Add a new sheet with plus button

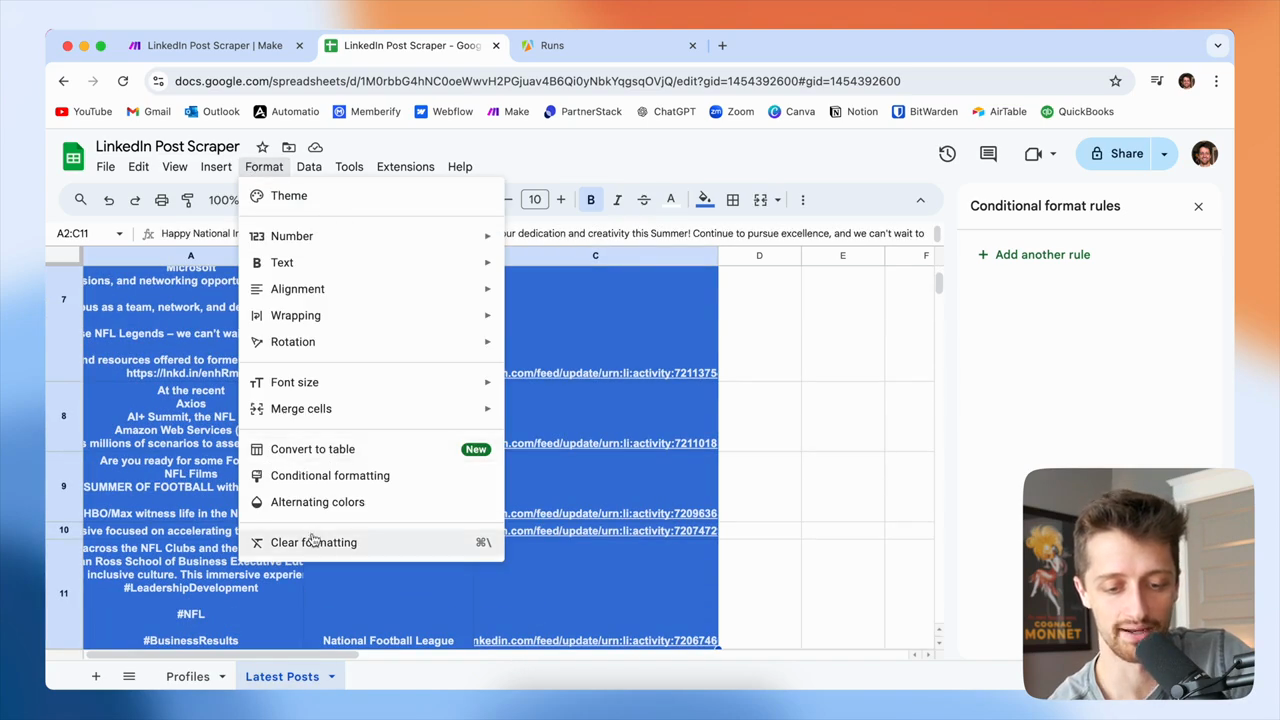tap(96, 677)
